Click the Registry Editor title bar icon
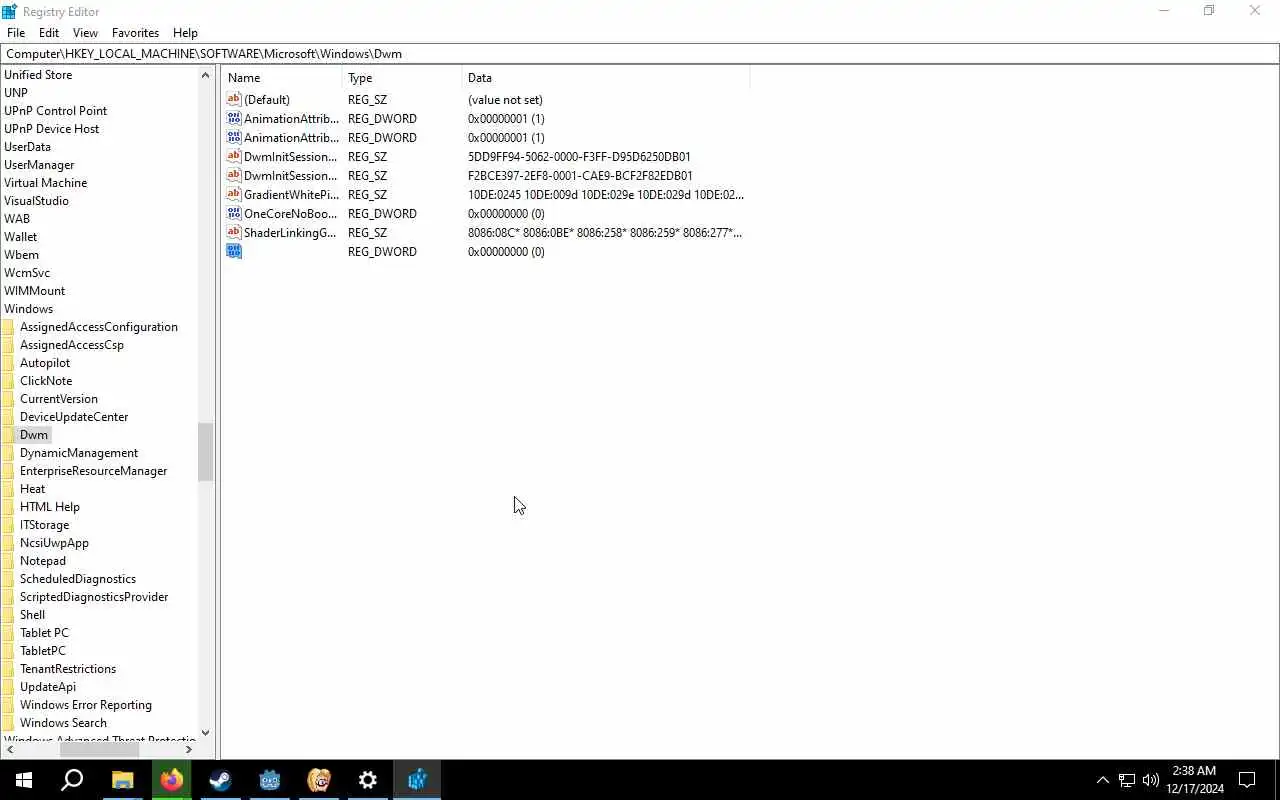This screenshot has height=800, width=1280. point(9,11)
